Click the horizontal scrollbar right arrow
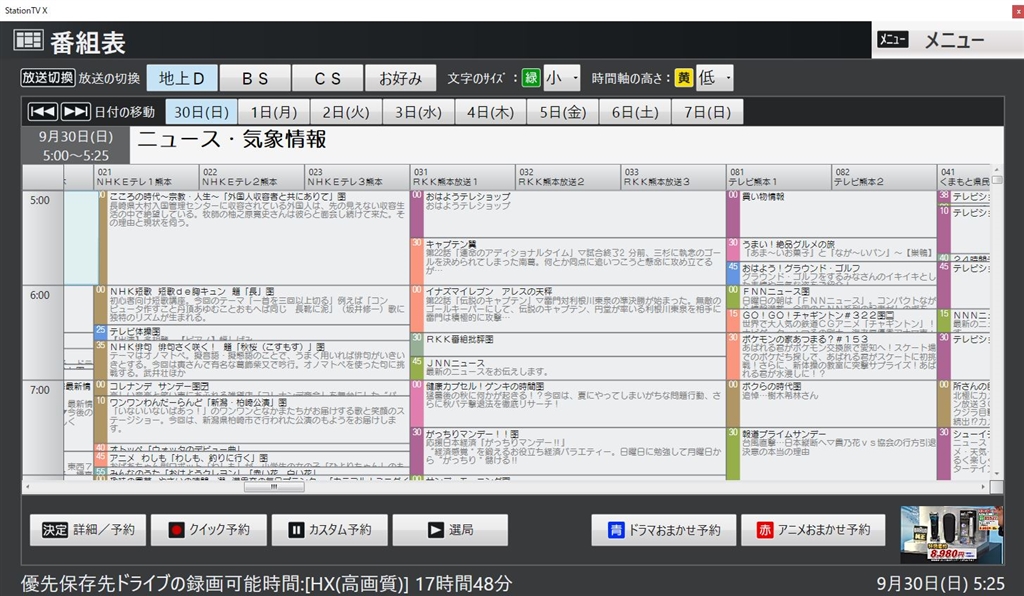 tap(984, 487)
